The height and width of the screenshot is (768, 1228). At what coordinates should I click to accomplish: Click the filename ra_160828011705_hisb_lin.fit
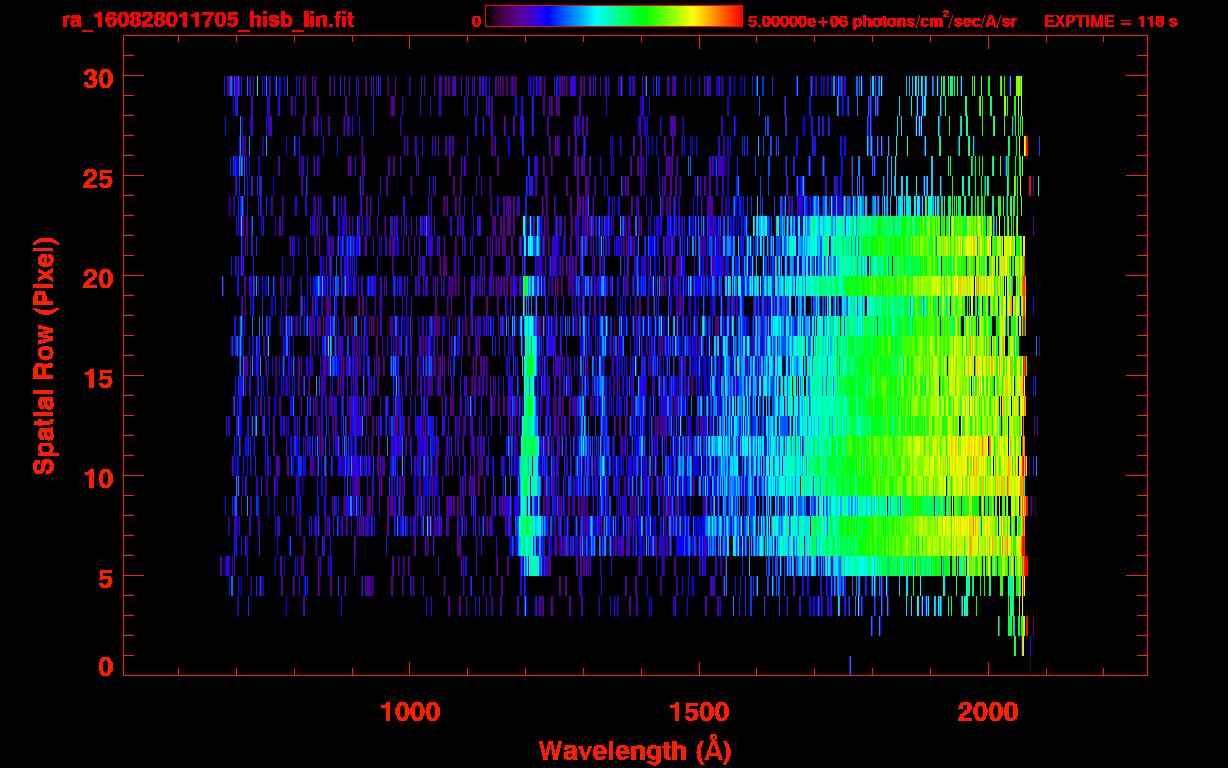point(207,20)
